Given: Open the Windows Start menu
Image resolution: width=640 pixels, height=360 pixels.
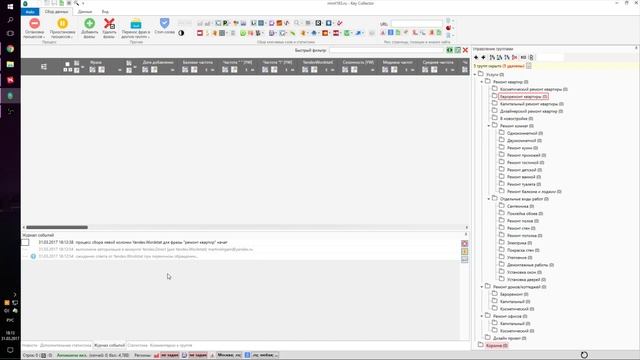Looking at the screenshot, I should click(x=10, y=6).
